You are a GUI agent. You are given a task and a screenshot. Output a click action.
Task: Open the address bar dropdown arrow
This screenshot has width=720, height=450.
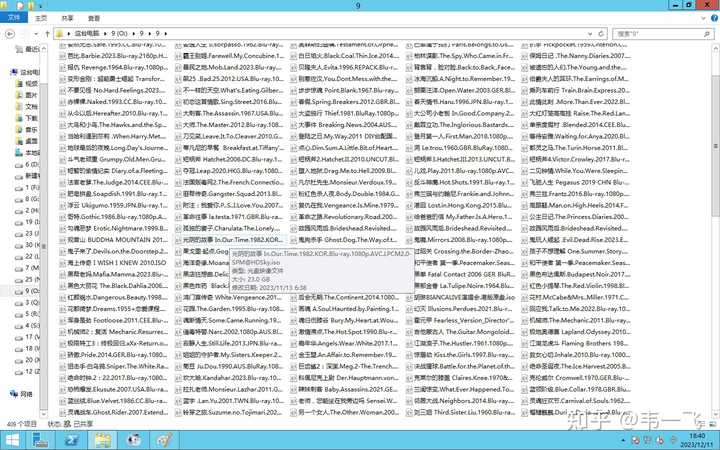coord(590,34)
